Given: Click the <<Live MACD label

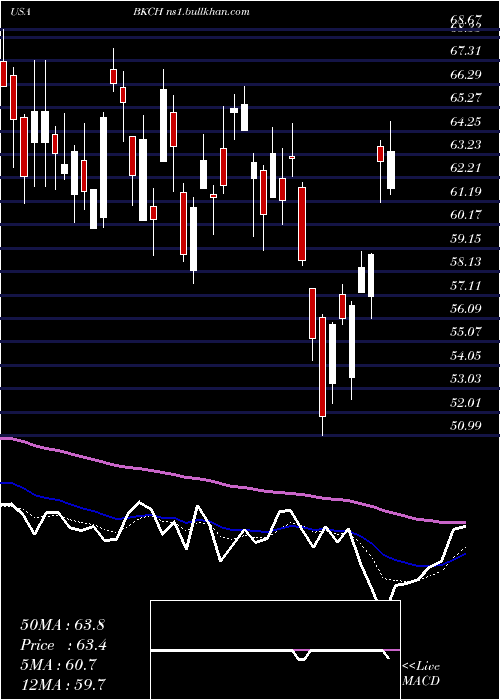Looking at the screenshot, I should (421, 674).
